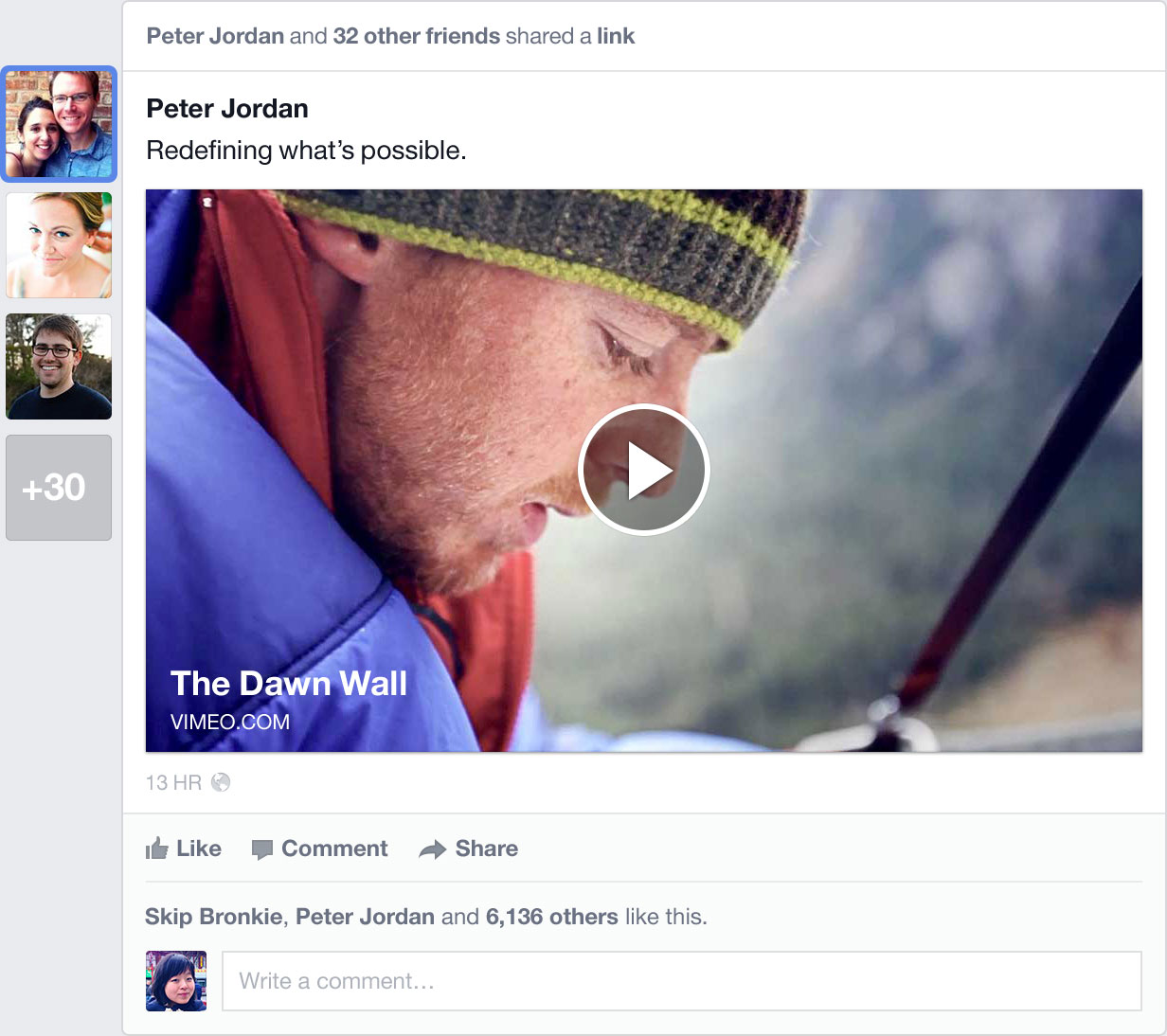1167x1036 pixels.
Task: Click the blonde woman's profile thumbnail
Action: click(x=59, y=245)
